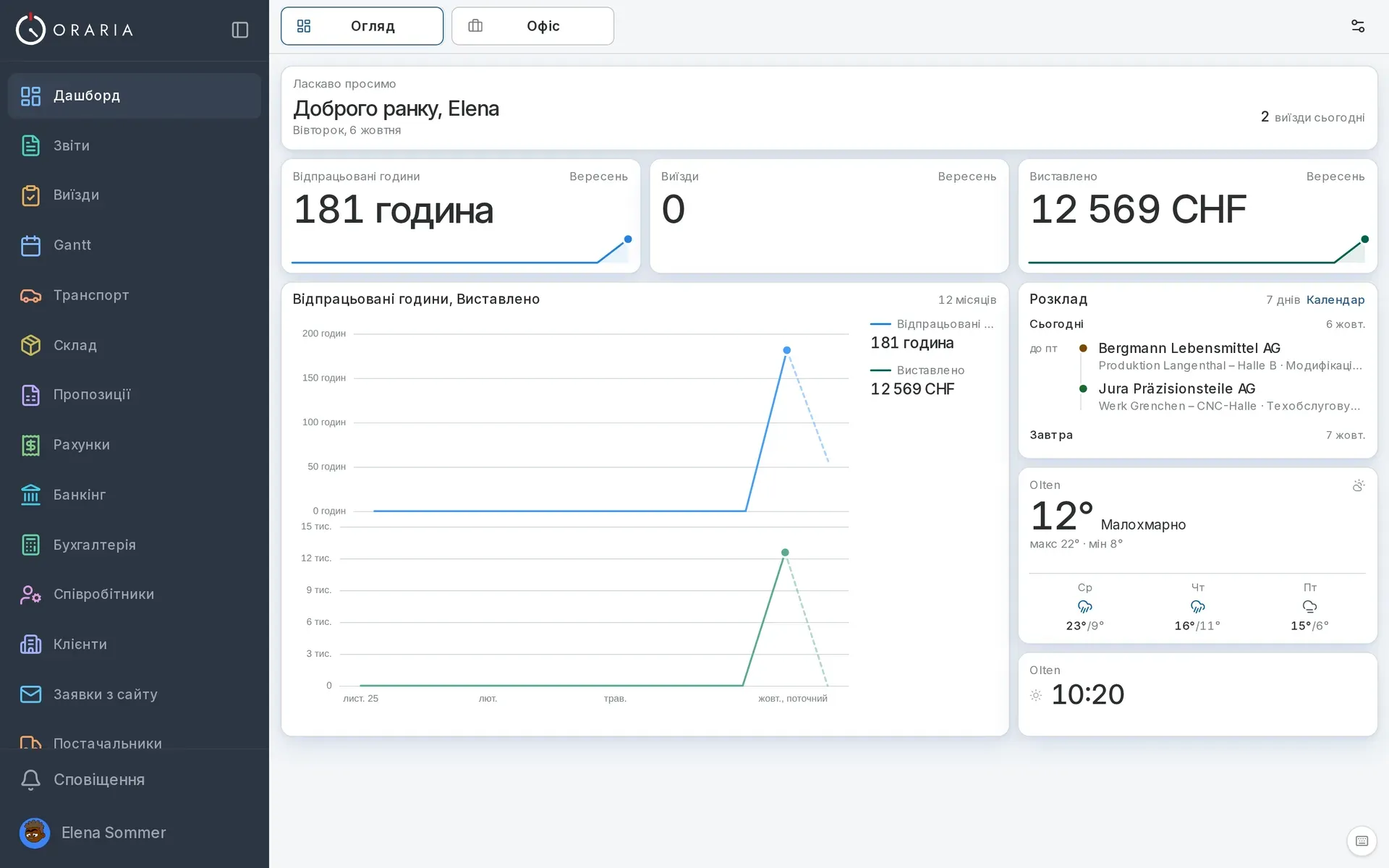The image size is (1389, 868).
Task: Click the Виїзди clipboard icon
Action: [30, 195]
